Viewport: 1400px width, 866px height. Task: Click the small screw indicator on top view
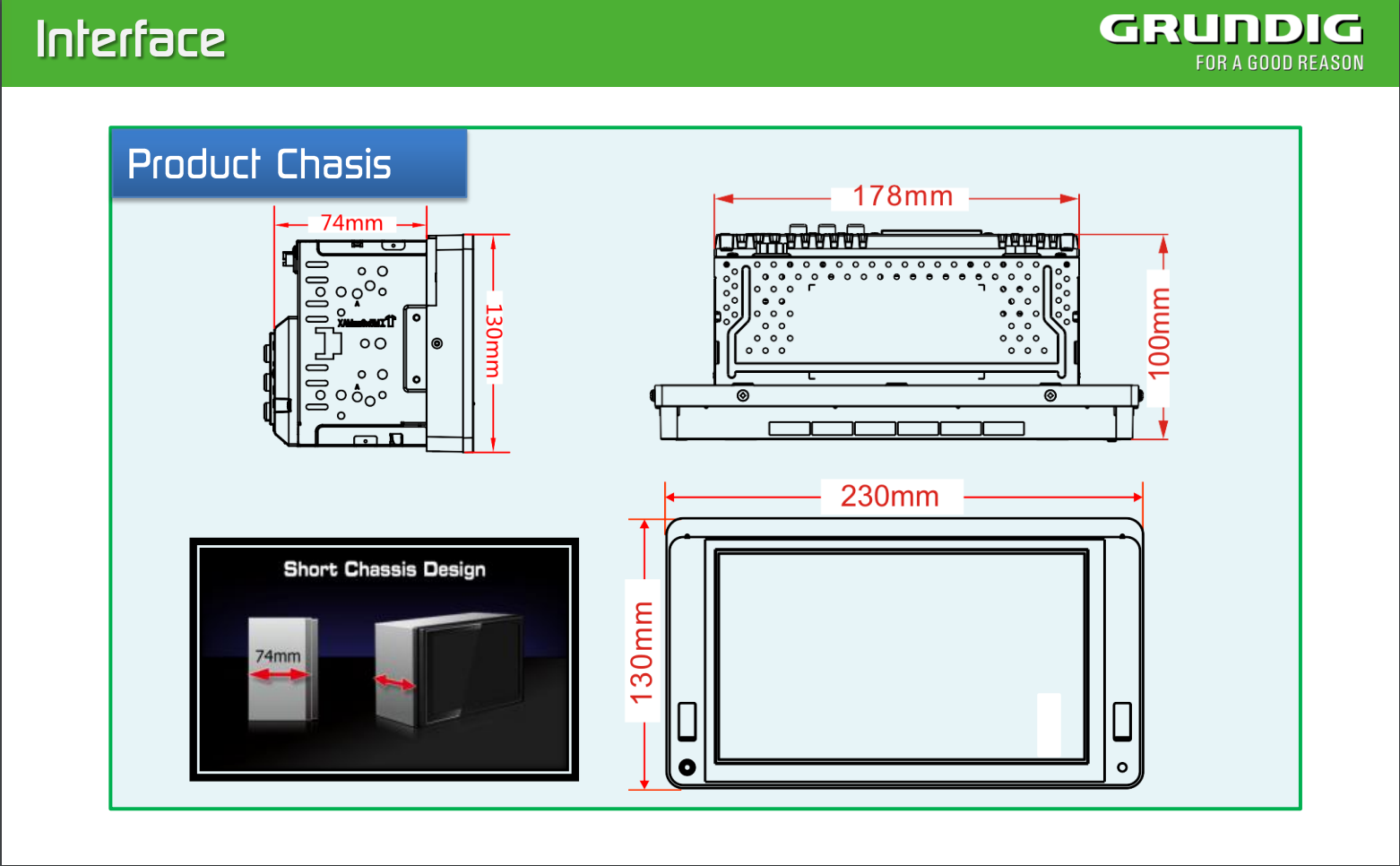click(741, 395)
